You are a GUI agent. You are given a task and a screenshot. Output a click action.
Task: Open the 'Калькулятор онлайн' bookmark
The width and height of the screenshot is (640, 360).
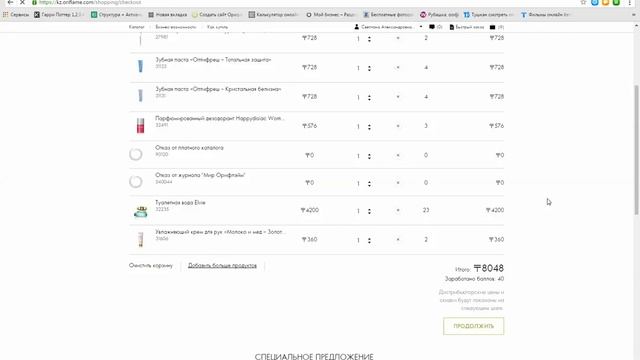click(274, 15)
